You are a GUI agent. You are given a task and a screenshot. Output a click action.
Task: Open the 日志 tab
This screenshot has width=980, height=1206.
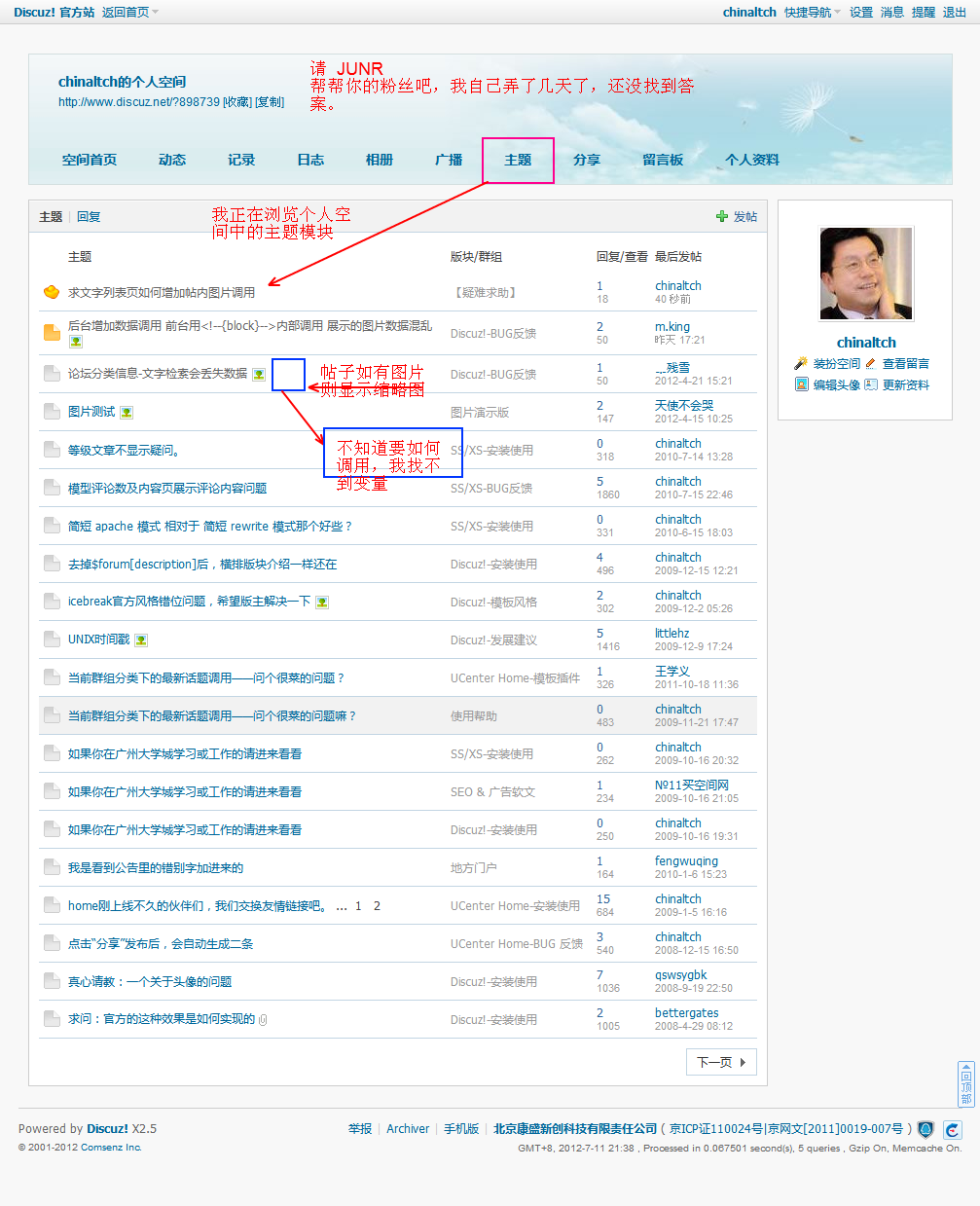pyautogui.click(x=310, y=160)
